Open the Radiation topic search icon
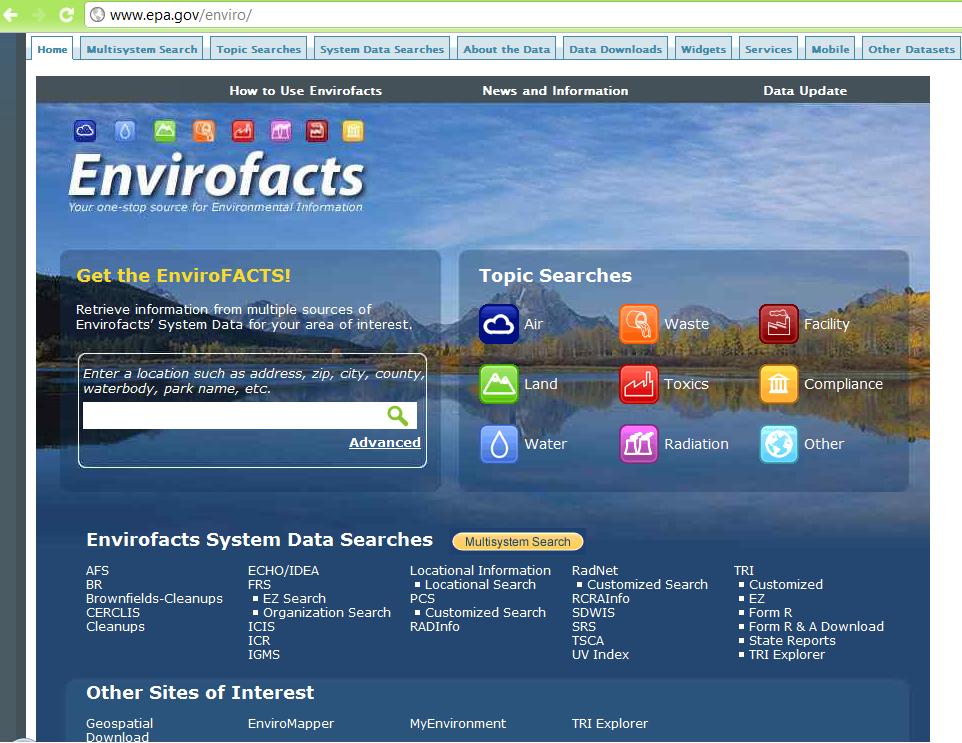 [639, 444]
